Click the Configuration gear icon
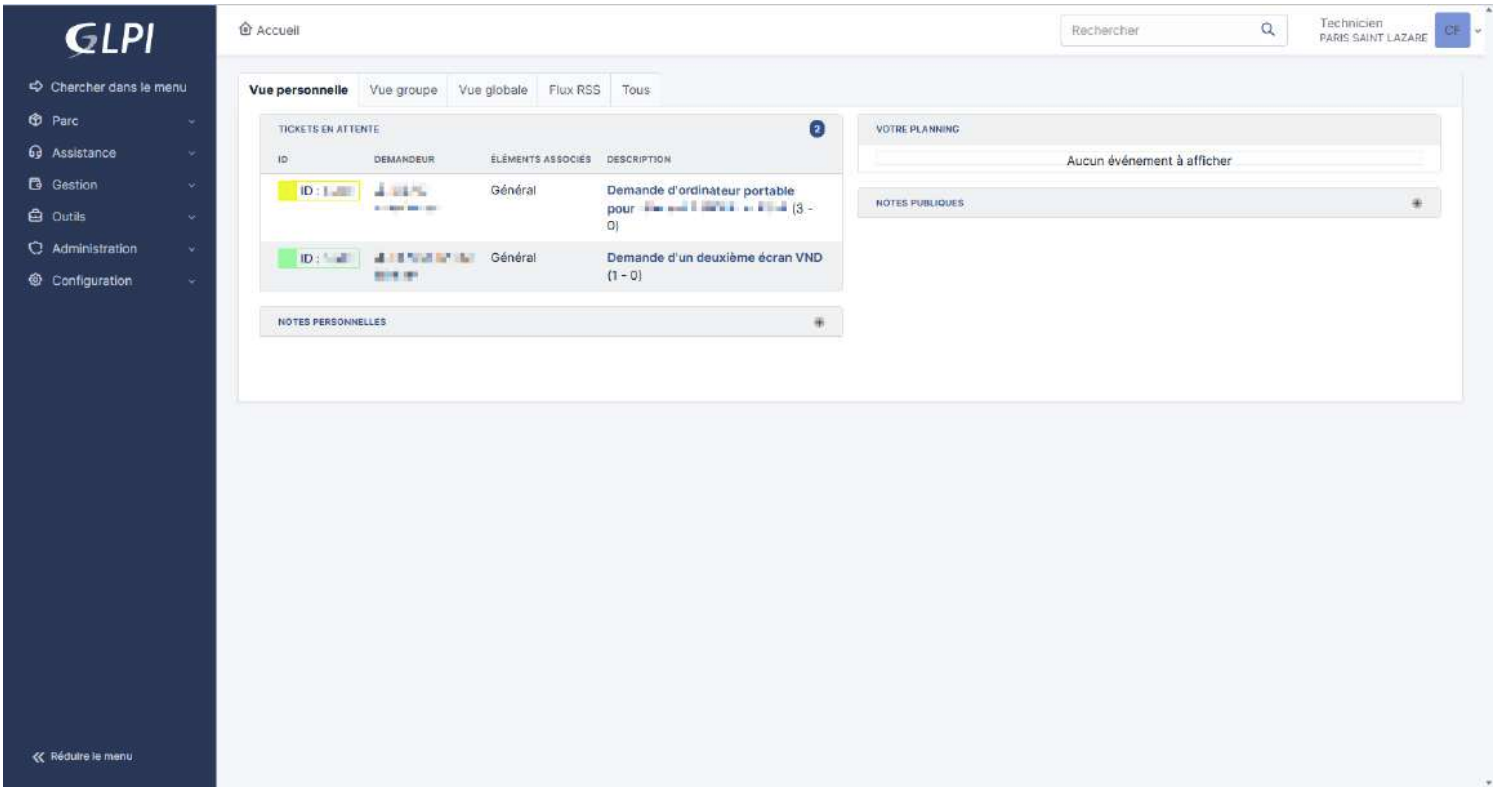 [37, 280]
